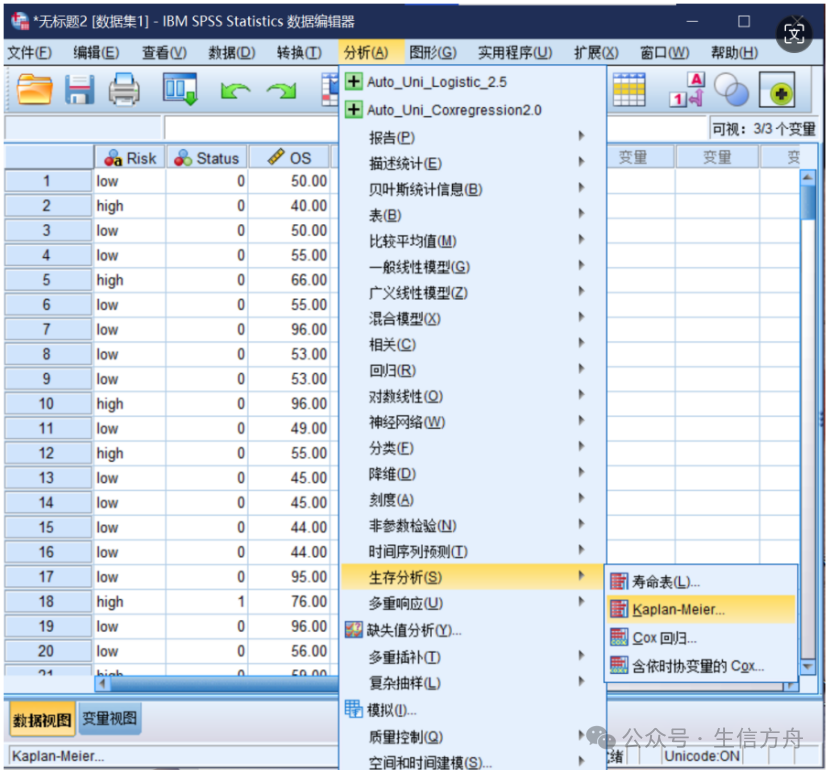Run the Auto_Uni_Logistic_2.5 extension
Viewport: 830px width, 771px height.
click(473, 82)
